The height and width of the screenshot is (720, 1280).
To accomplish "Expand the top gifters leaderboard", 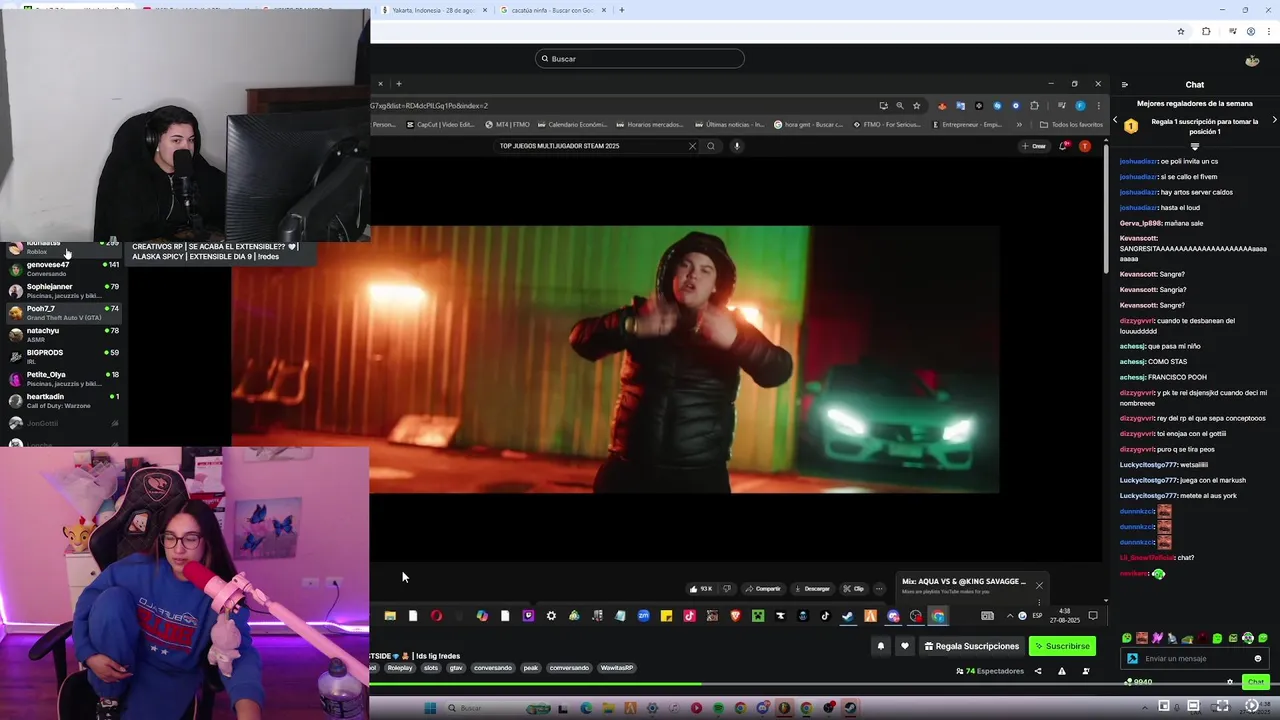I will coord(1194,146).
